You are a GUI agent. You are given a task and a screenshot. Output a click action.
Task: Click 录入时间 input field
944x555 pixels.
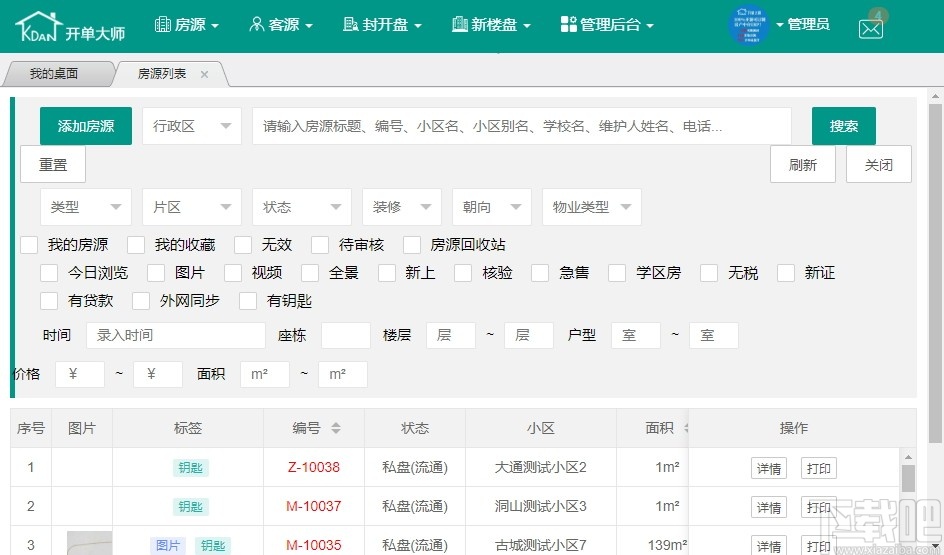click(x=176, y=335)
